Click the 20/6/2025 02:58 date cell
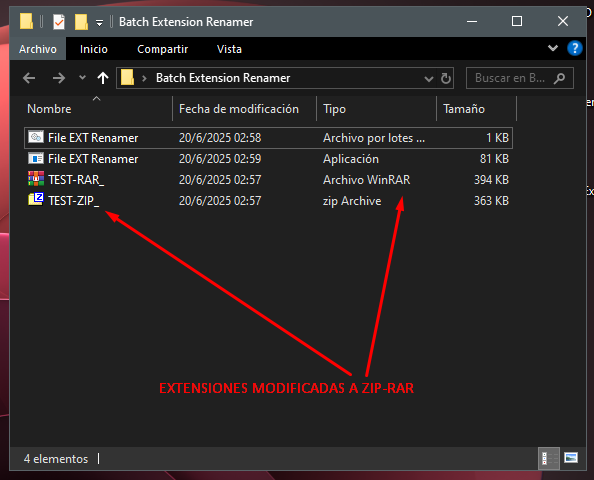 point(220,138)
